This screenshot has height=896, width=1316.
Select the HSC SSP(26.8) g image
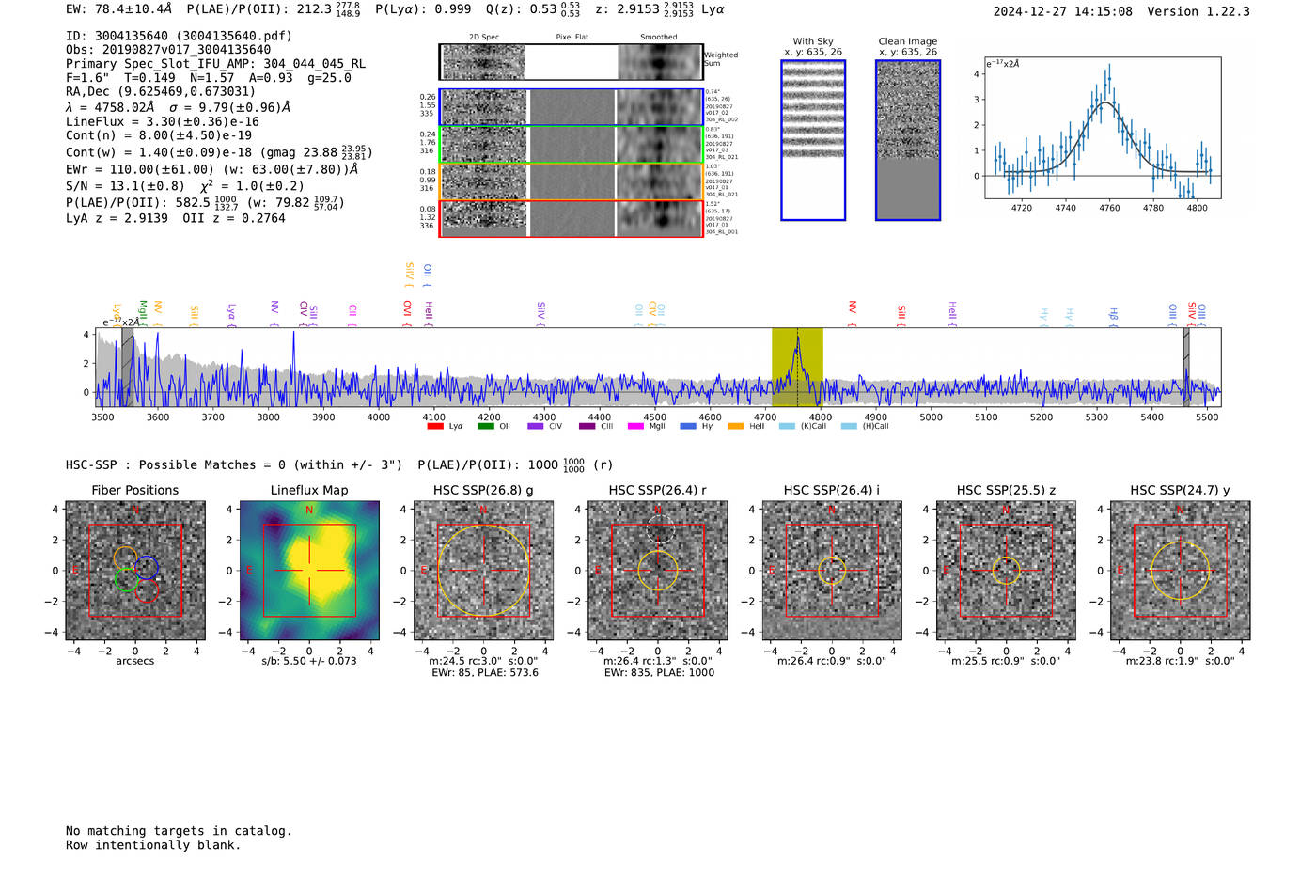click(x=483, y=571)
